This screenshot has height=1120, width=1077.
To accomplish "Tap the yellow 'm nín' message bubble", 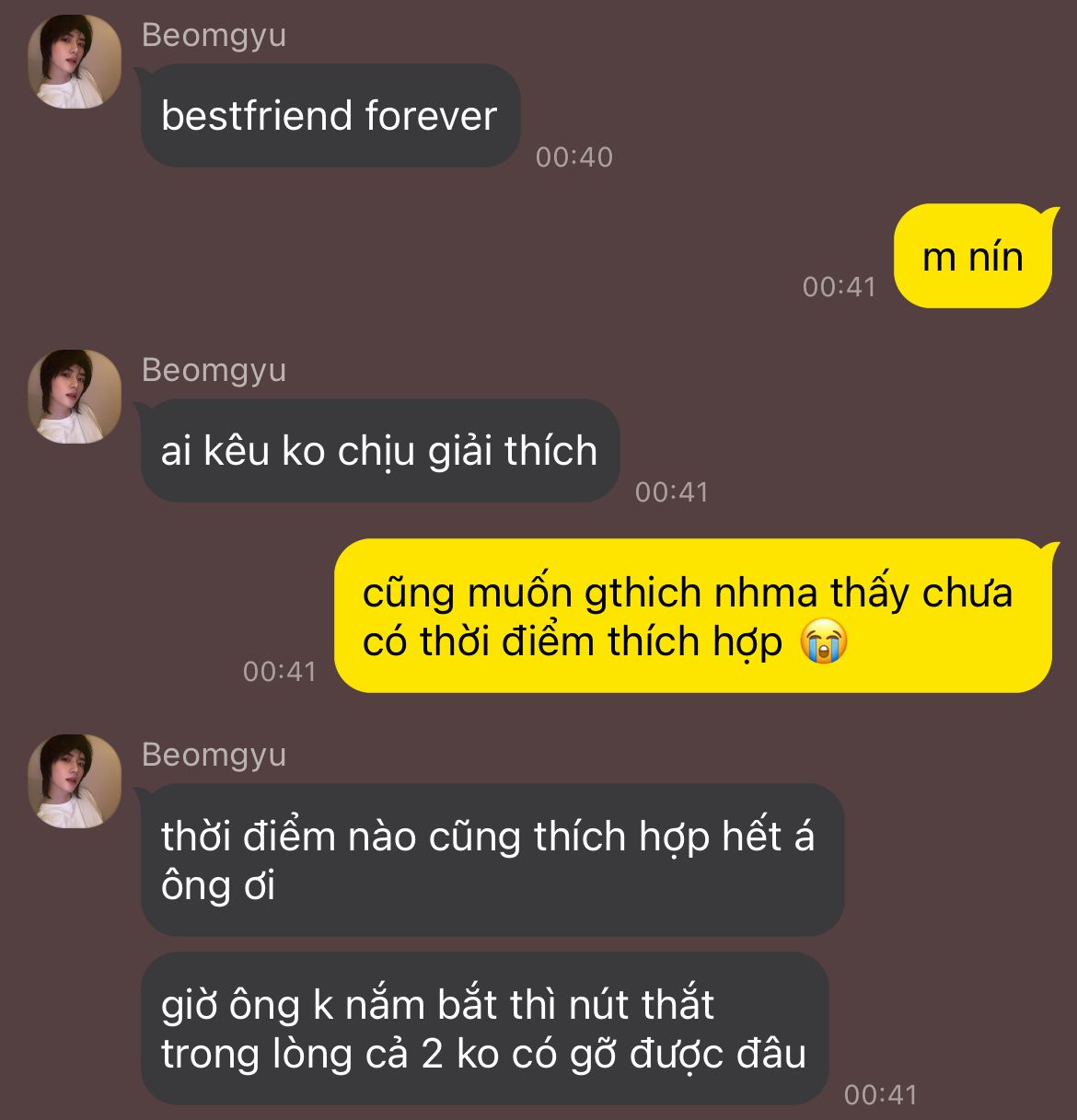I will [x=973, y=256].
